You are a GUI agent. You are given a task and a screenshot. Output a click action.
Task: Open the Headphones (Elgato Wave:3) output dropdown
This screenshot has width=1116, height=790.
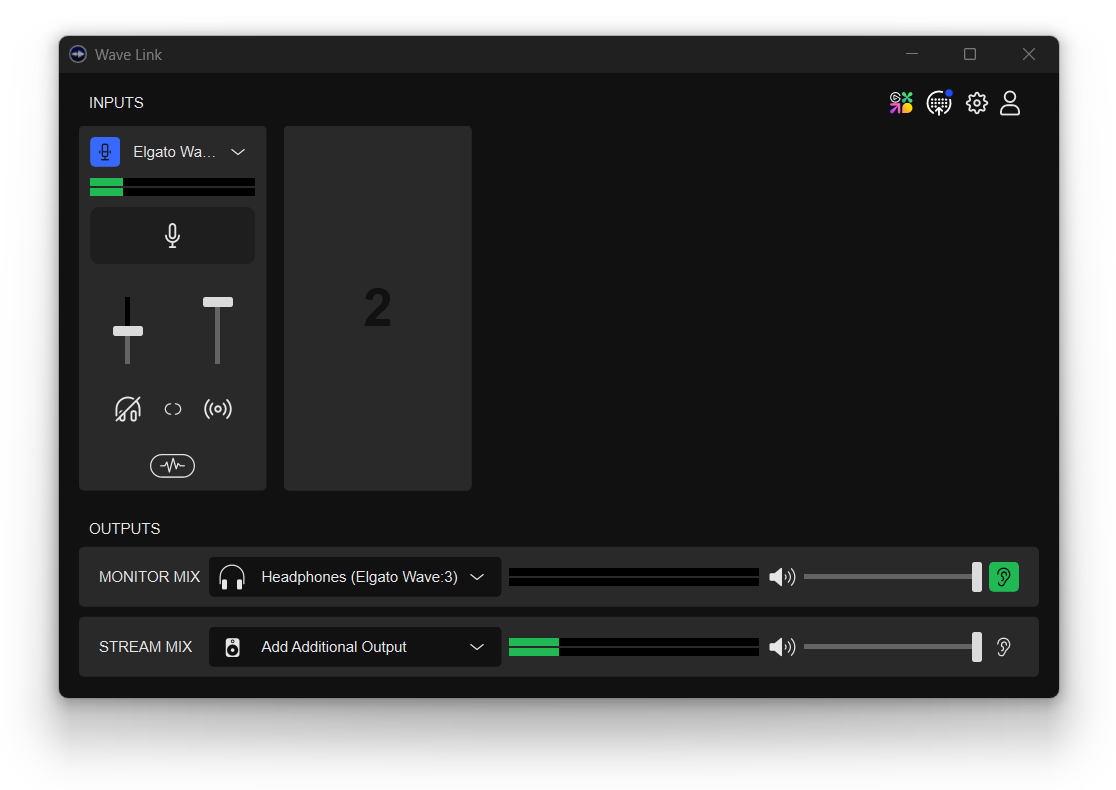coord(354,576)
